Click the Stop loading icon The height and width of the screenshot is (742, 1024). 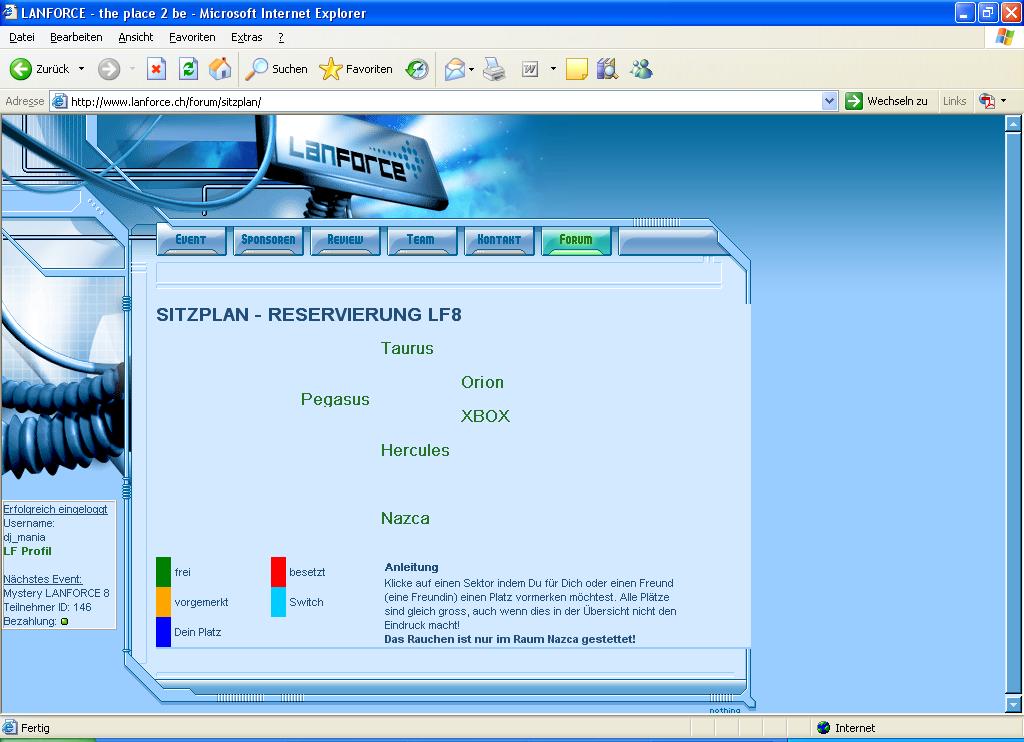(156, 69)
